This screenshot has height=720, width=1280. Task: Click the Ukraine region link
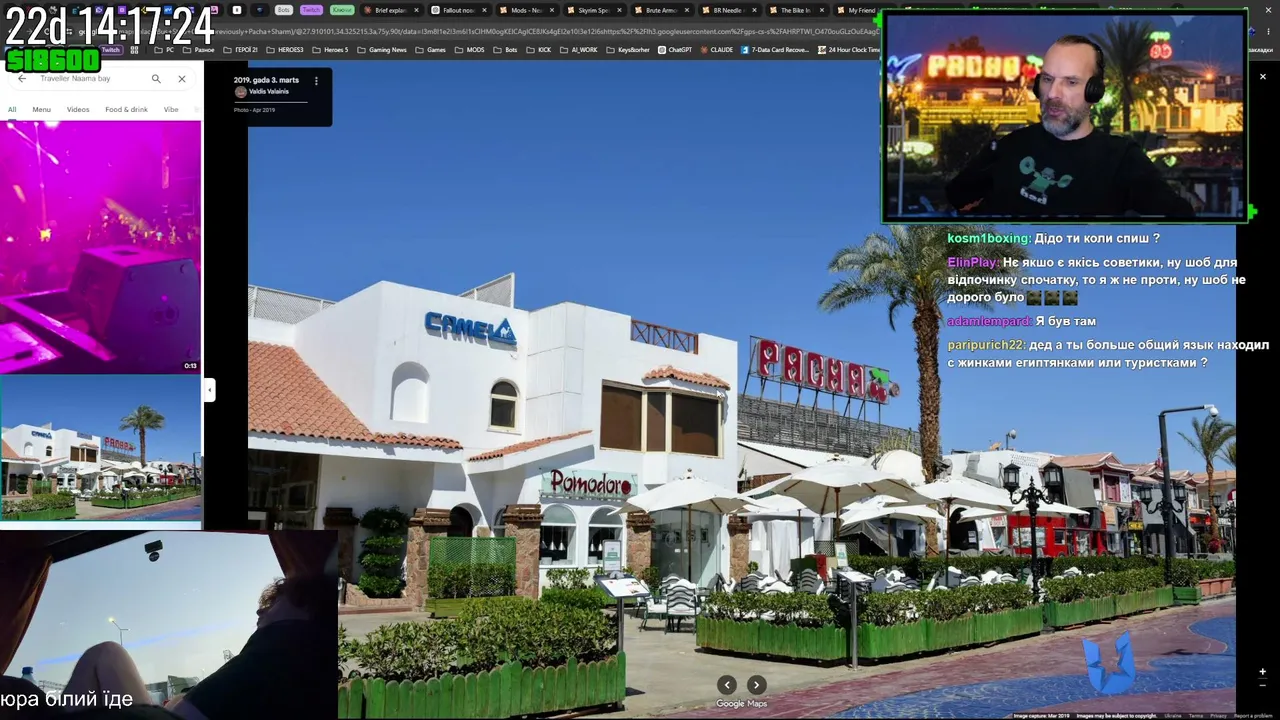click(1172, 716)
